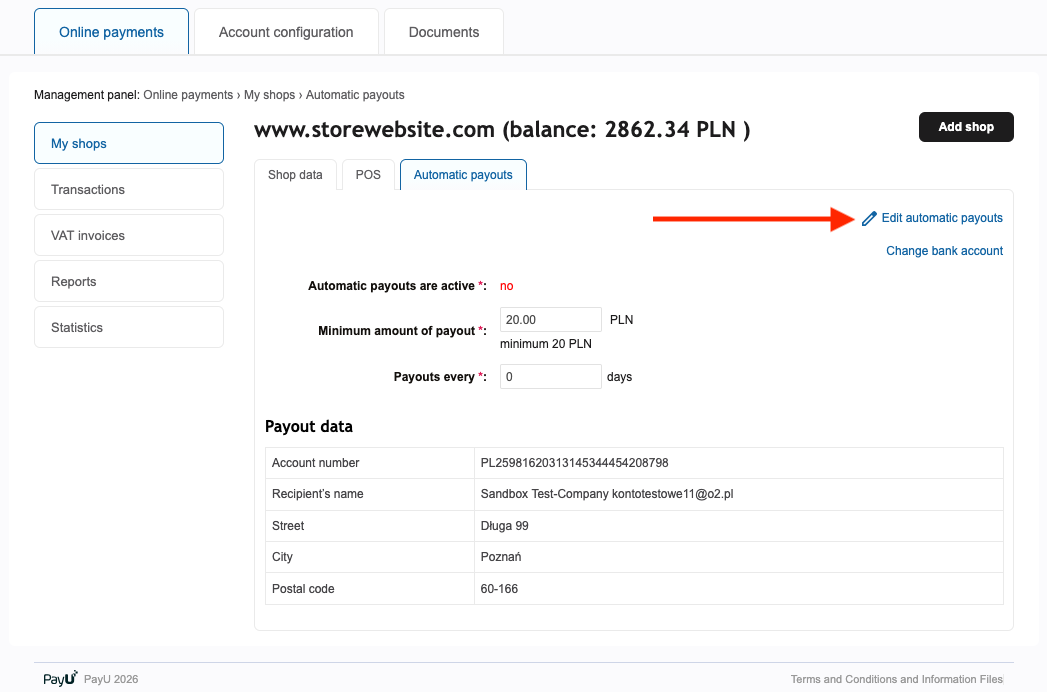The height and width of the screenshot is (692, 1047).
Task: Select the Online payments tab
Action: 111,32
